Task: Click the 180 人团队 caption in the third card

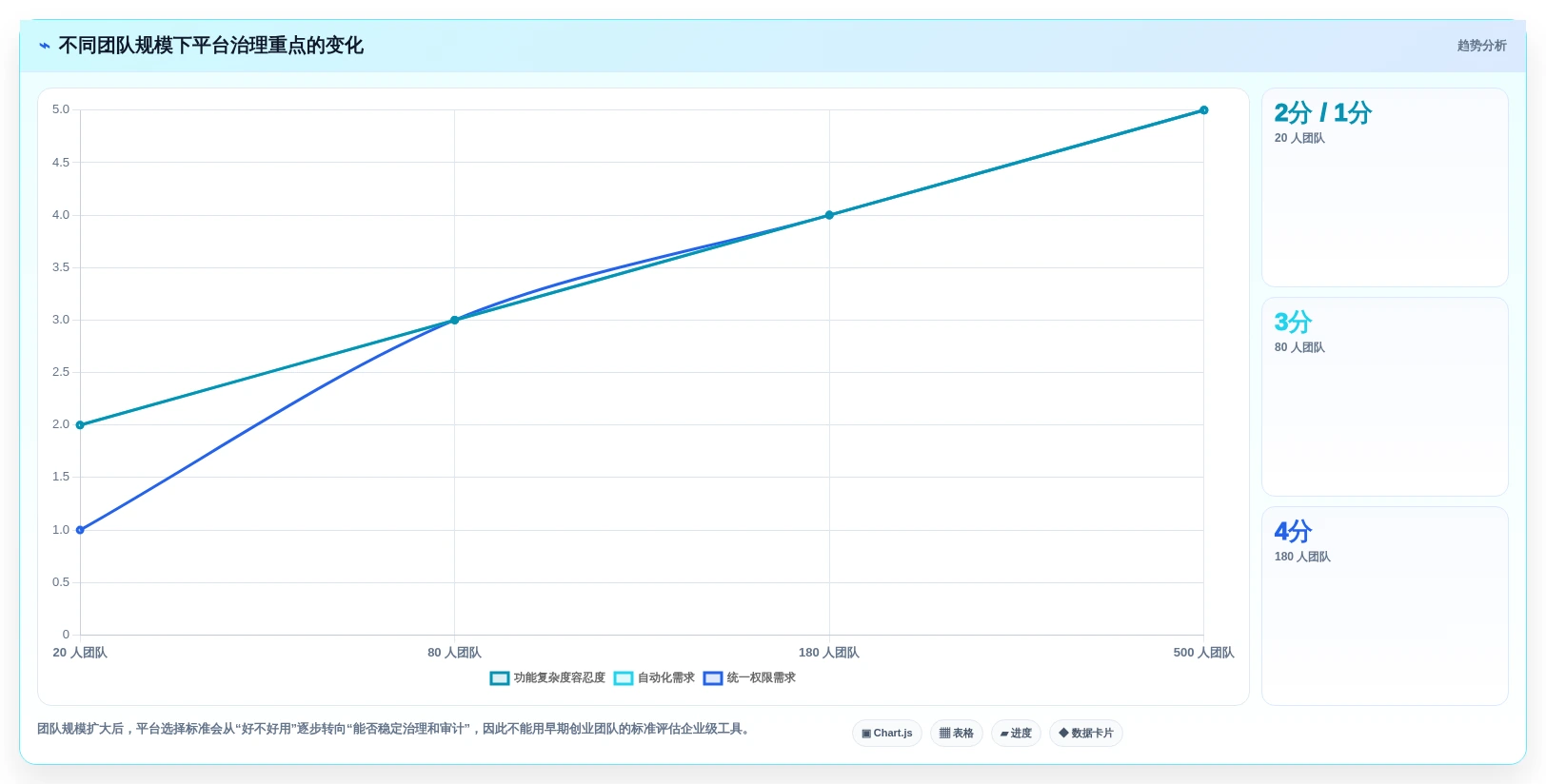Action: click(1302, 558)
